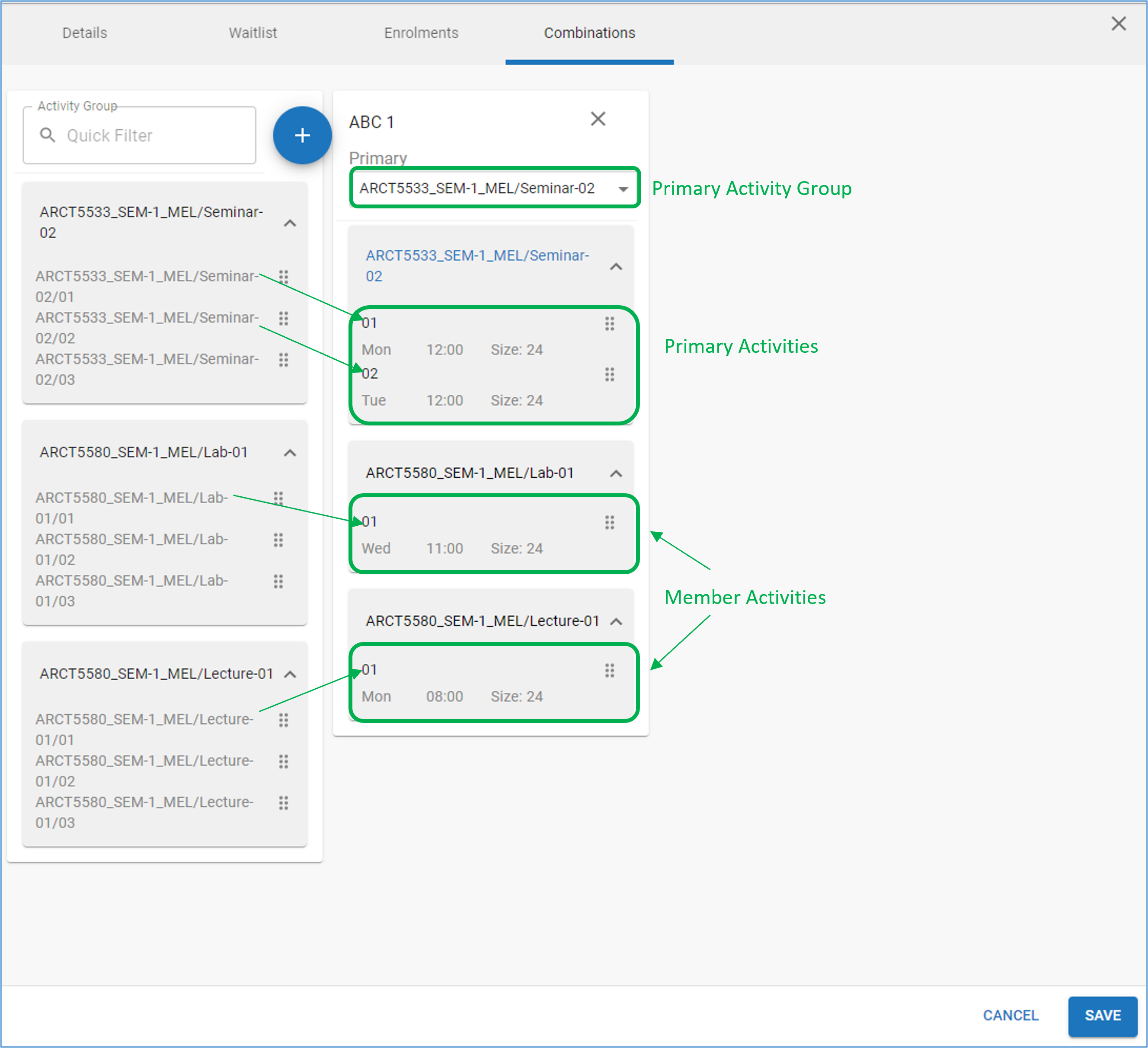This screenshot has height=1048, width=1148.
Task: Click inside the Quick Filter input field
Action: click(x=142, y=135)
